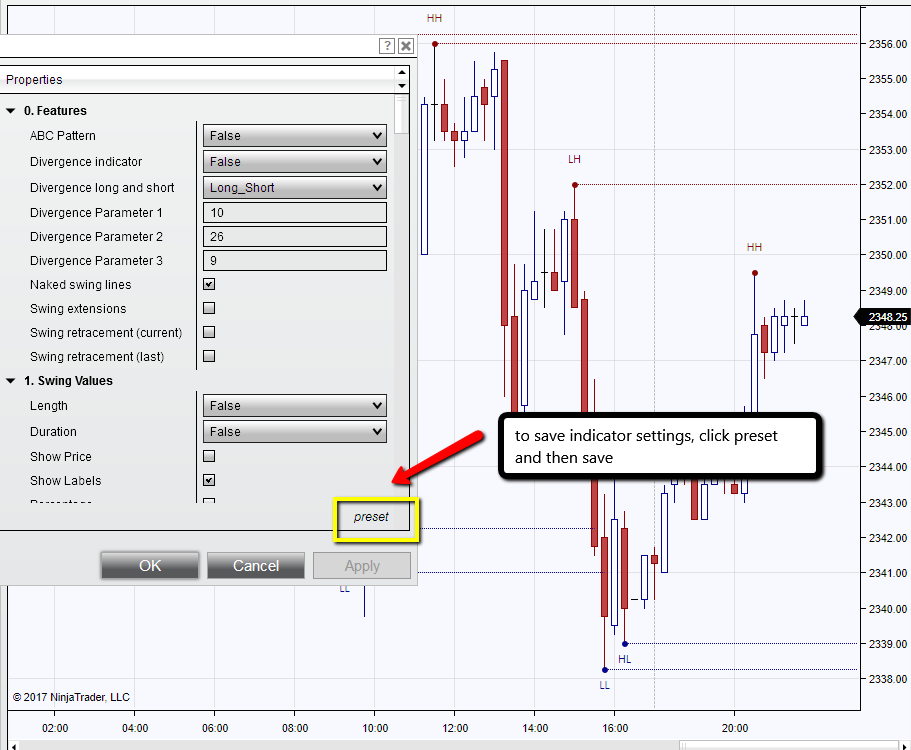Click the Cancel button
Image resolution: width=911 pixels, height=750 pixels.
(x=256, y=566)
